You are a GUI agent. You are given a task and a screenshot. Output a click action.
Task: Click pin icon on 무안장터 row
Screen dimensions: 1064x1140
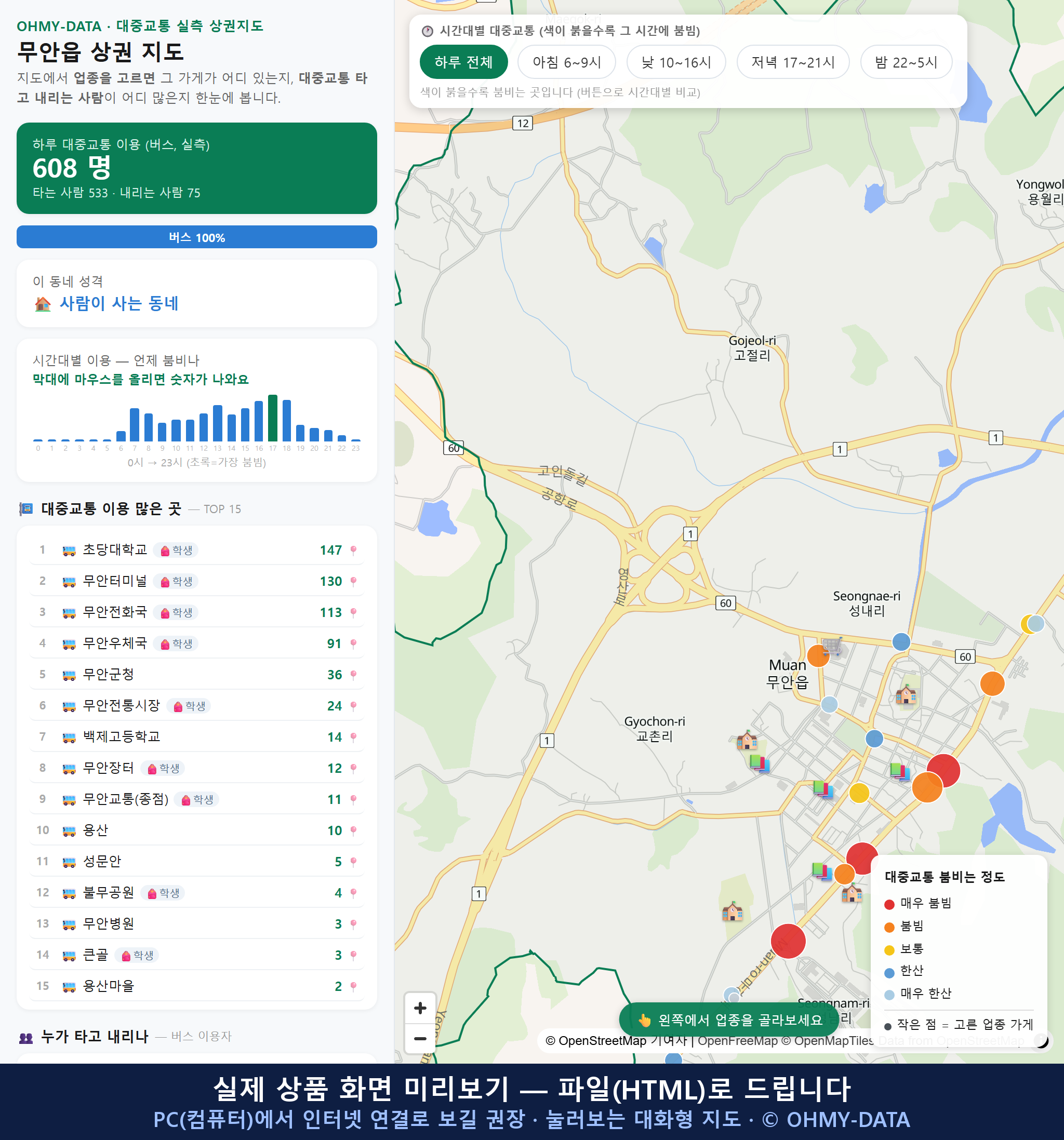[x=353, y=769]
